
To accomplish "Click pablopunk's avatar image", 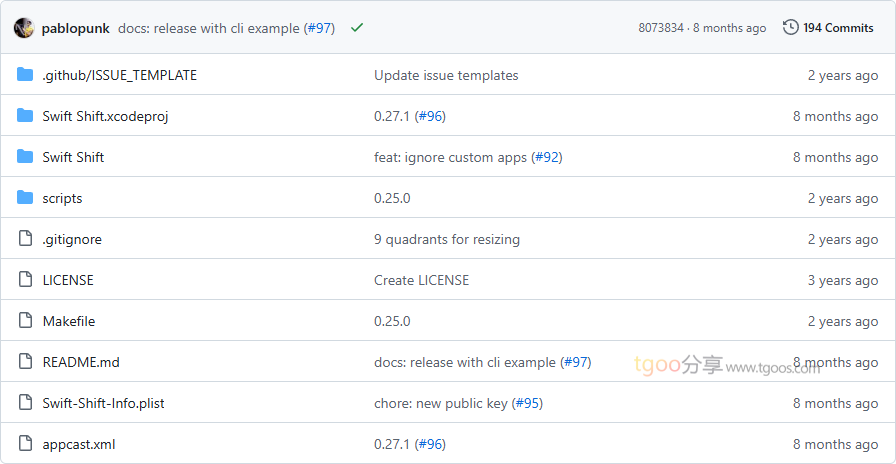I will point(24,28).
